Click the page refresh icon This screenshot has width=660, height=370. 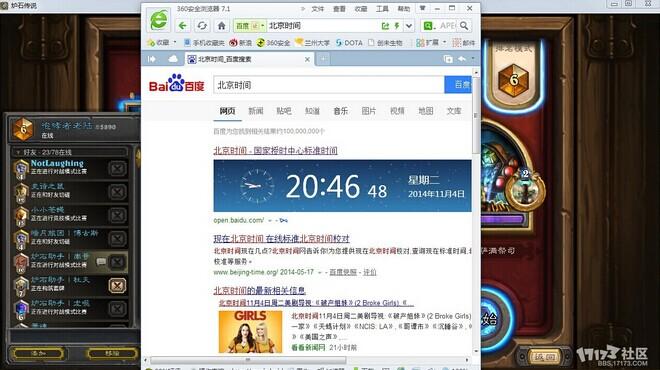[x=202, y=26]
